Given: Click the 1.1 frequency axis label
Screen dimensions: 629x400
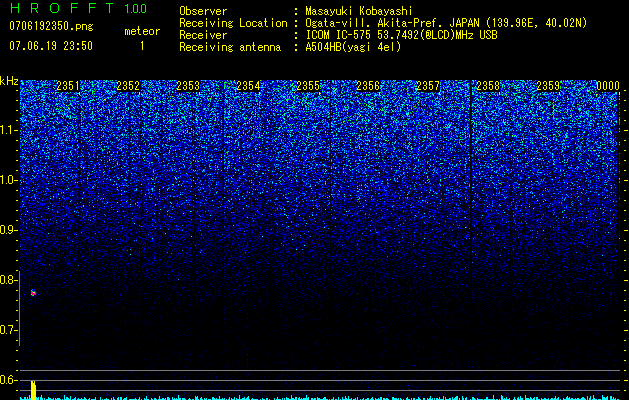Looking at the screenshot, I should click(8, 130).
